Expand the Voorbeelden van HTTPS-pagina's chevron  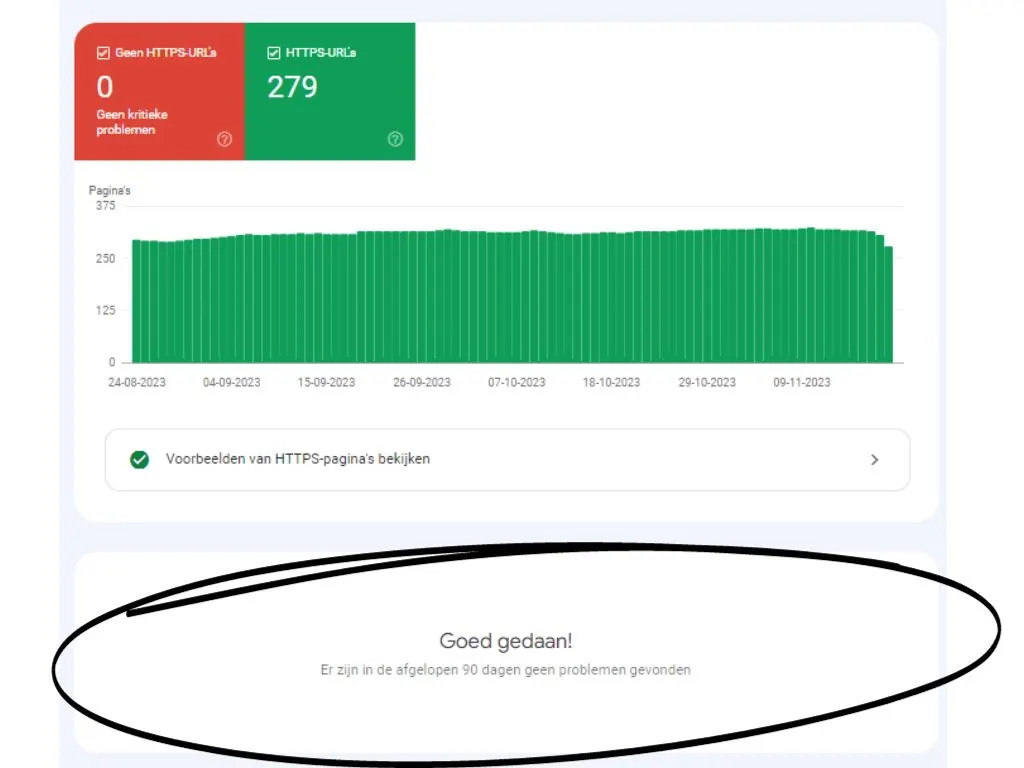(x=874, y=460)
